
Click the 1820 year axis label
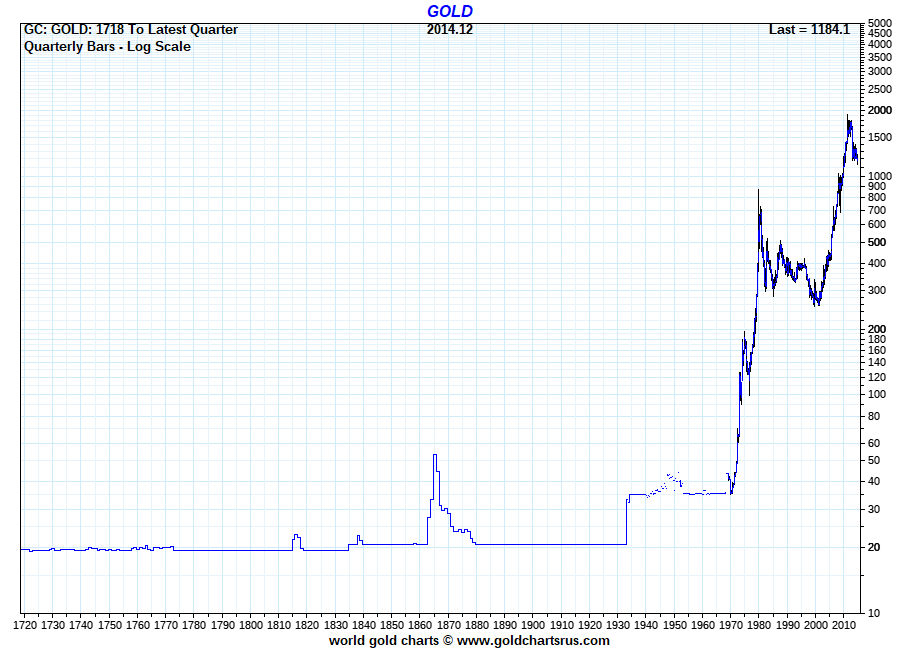tap(307, 625)
